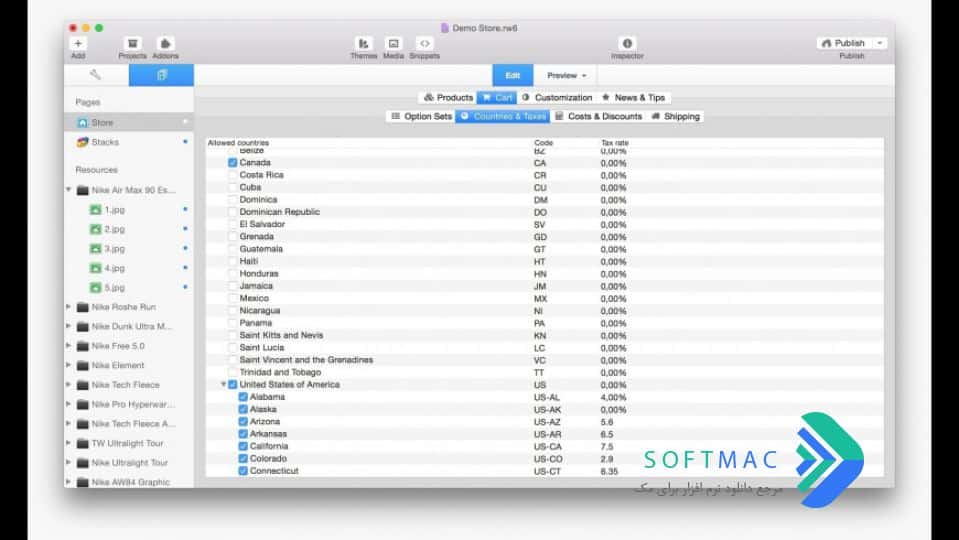Check the Costa Rica checkbox
This screenshot has width=959, height=540.
pos(232,175)
